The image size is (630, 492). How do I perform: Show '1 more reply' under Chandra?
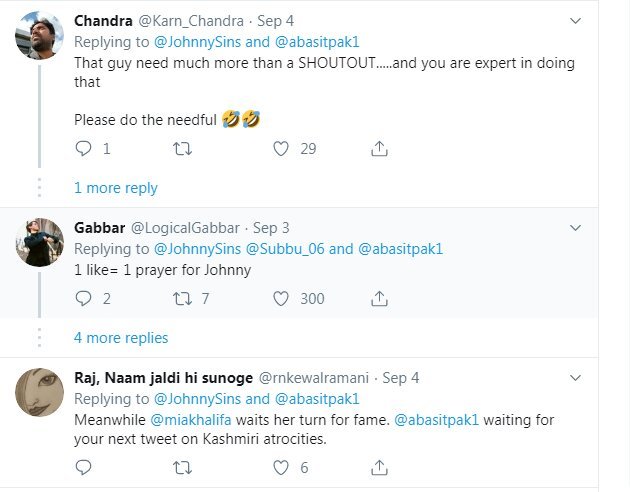115,188
